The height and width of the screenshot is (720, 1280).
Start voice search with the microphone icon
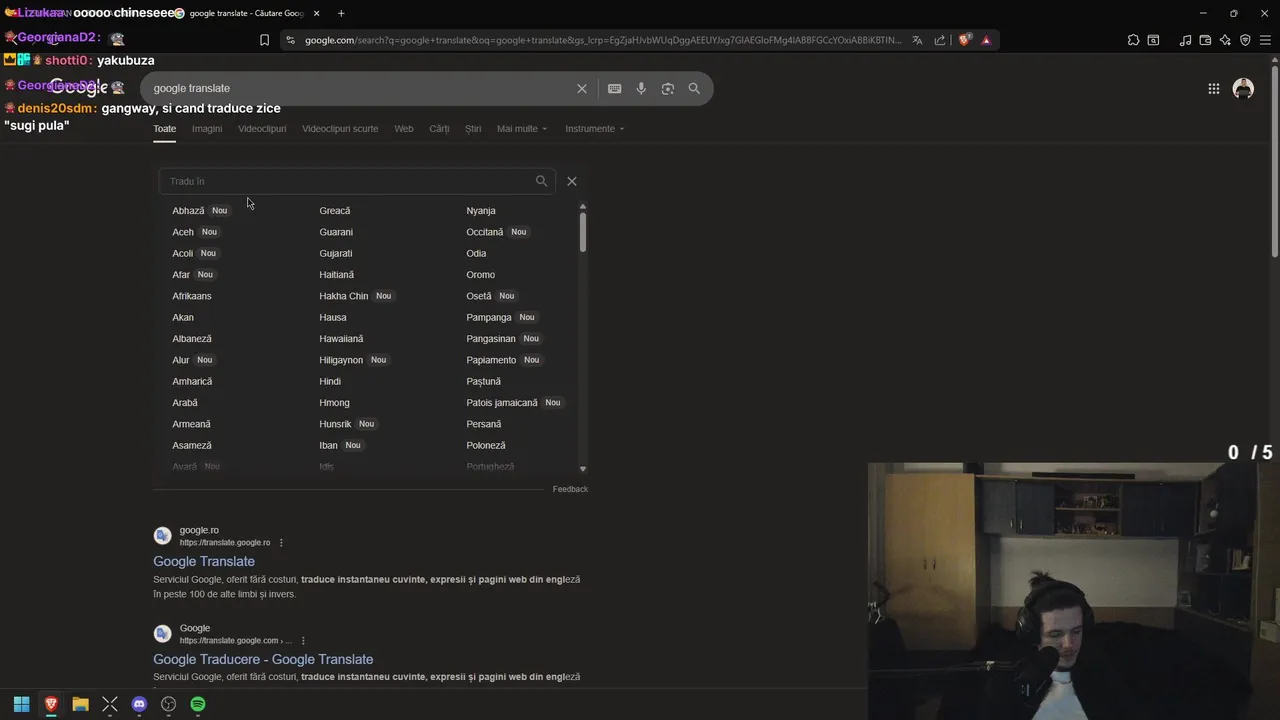click(x=641, y=88)
